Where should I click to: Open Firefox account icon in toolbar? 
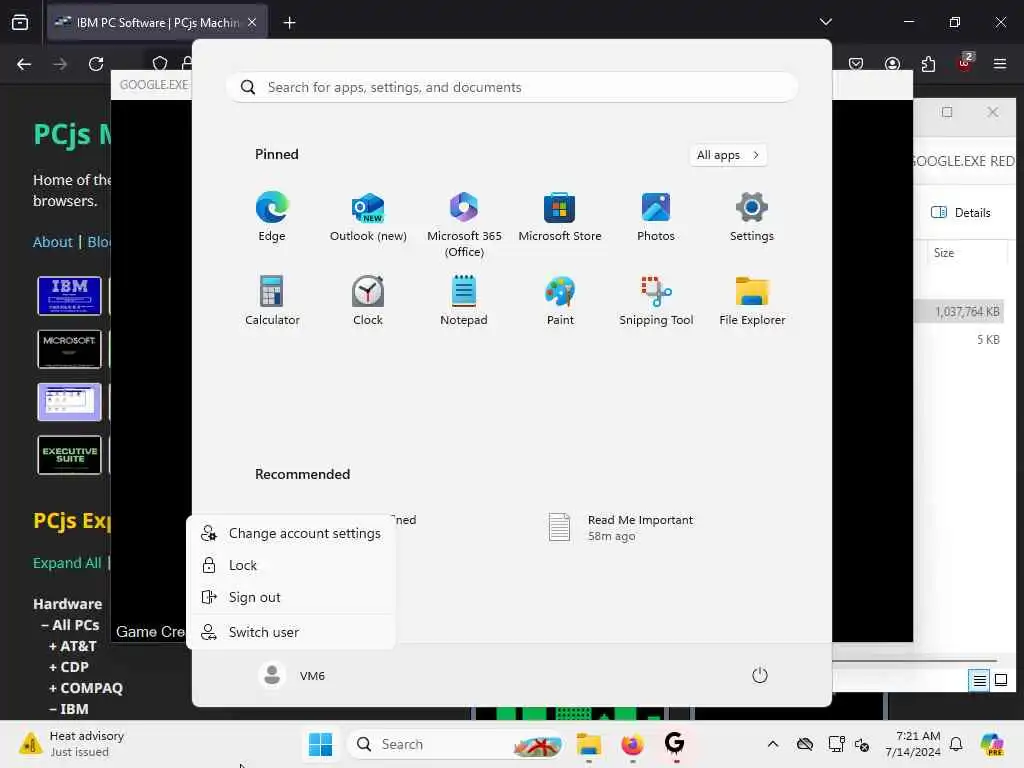pos(892,64)
